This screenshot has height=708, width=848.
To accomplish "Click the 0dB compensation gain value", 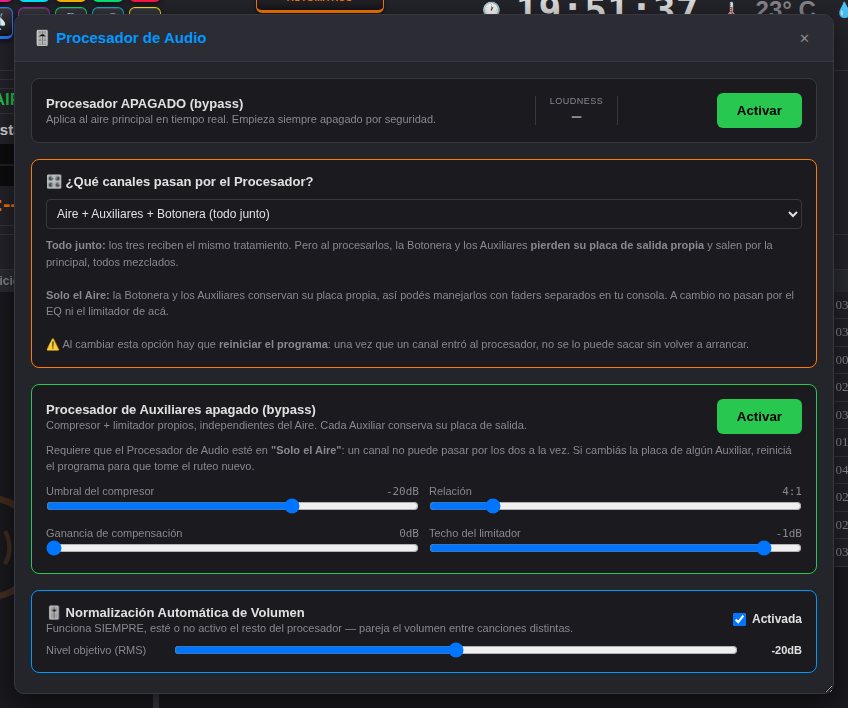I will pos(409,533).
